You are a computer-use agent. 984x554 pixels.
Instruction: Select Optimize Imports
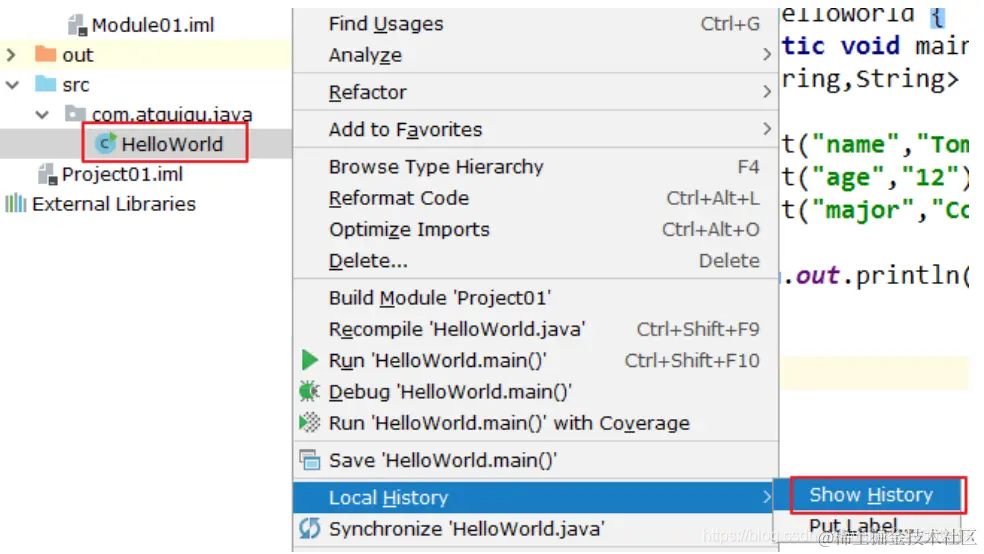pos(536,230)
